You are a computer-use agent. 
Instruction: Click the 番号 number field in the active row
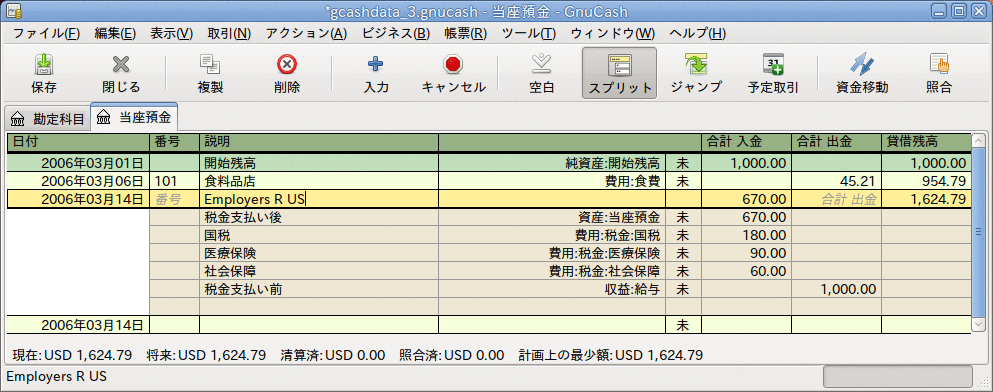[174, 199]
